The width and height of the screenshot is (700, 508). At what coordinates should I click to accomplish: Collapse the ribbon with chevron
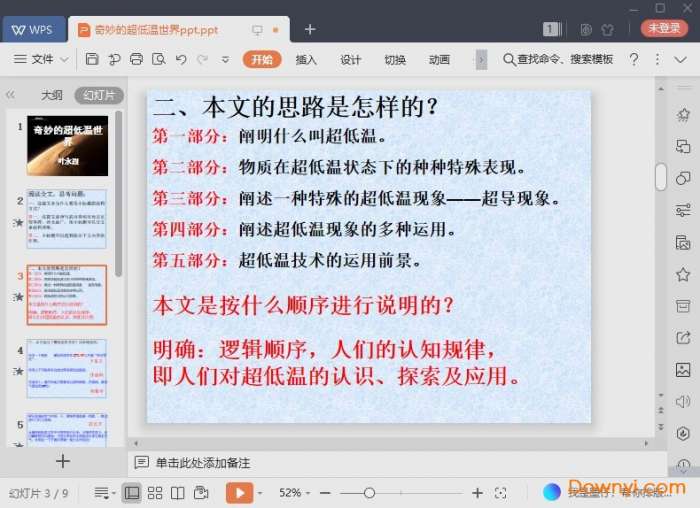click(680, 59)
